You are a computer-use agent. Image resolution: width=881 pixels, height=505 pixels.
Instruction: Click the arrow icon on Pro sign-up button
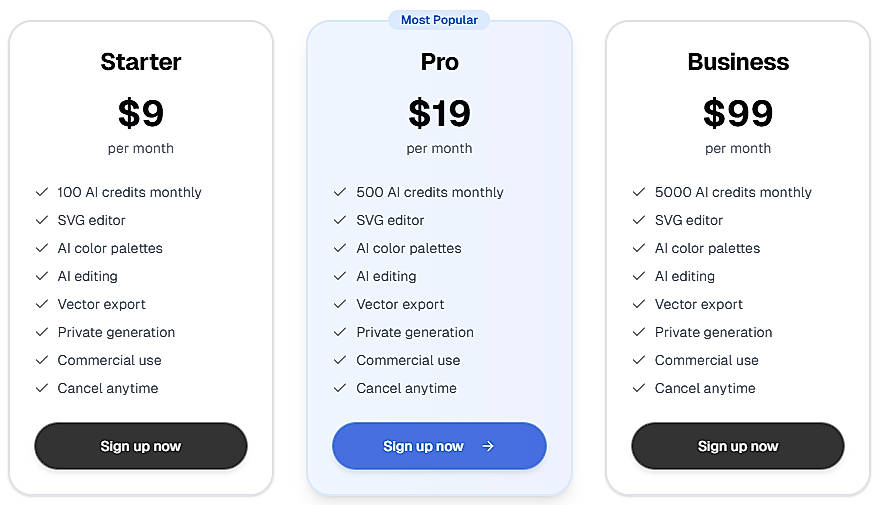pyautogui.click(x=488, y=446)
